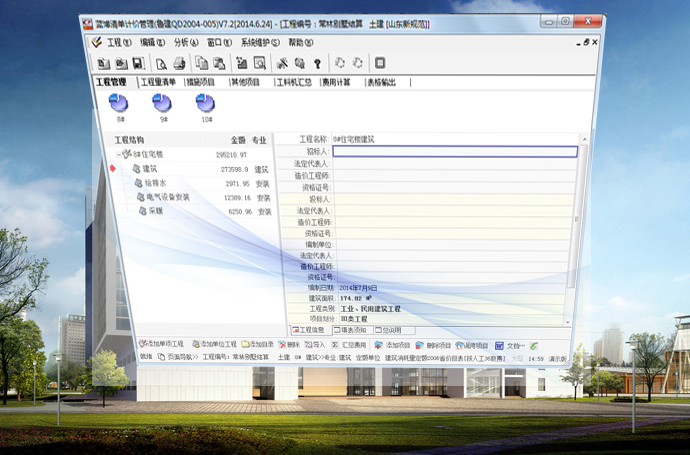Open the 8# project pie icon
690x455 pixels.
pyautogui.click(x=119, y=103)
